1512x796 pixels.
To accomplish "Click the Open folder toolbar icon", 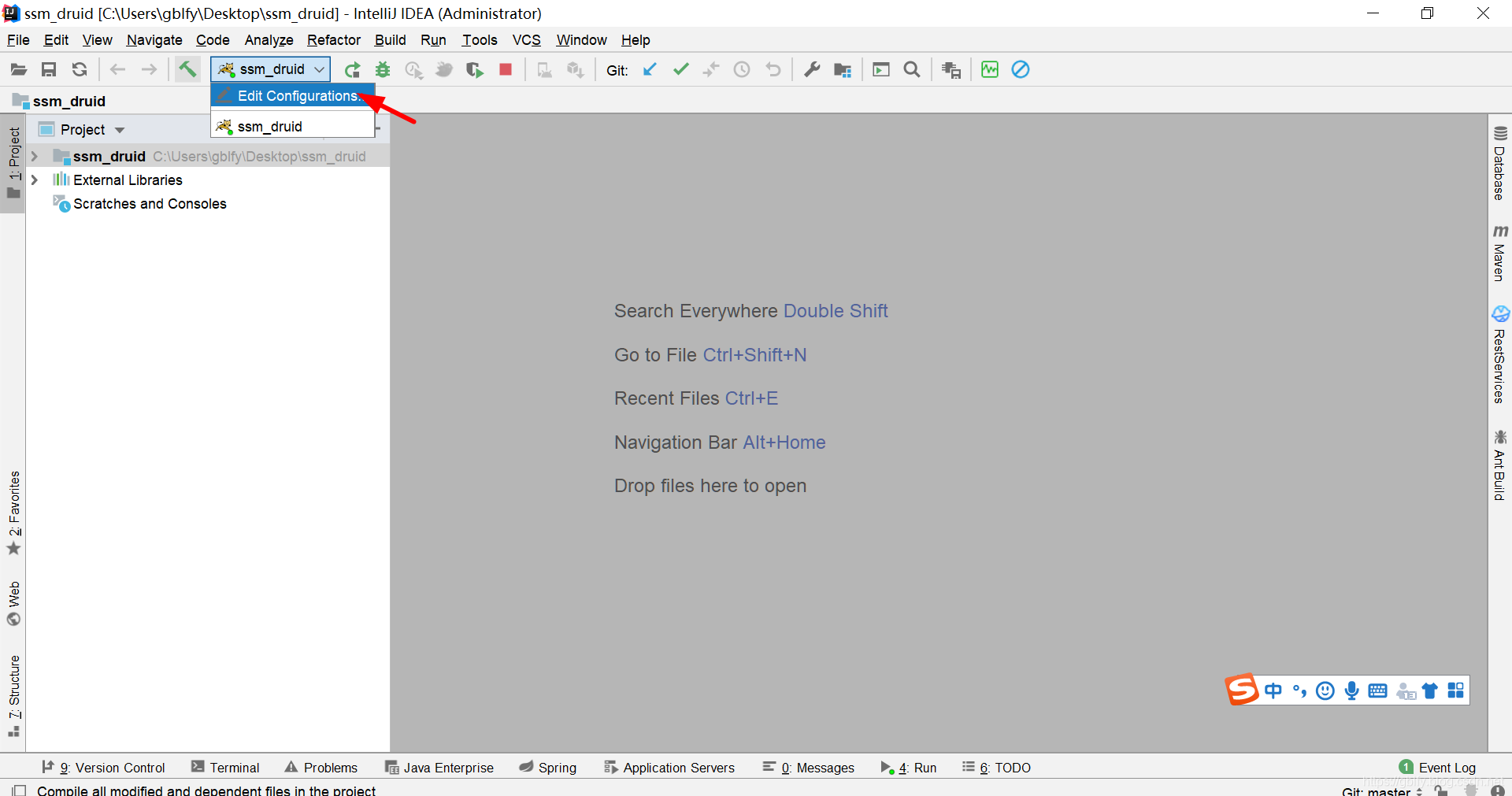I will (19, 70).
